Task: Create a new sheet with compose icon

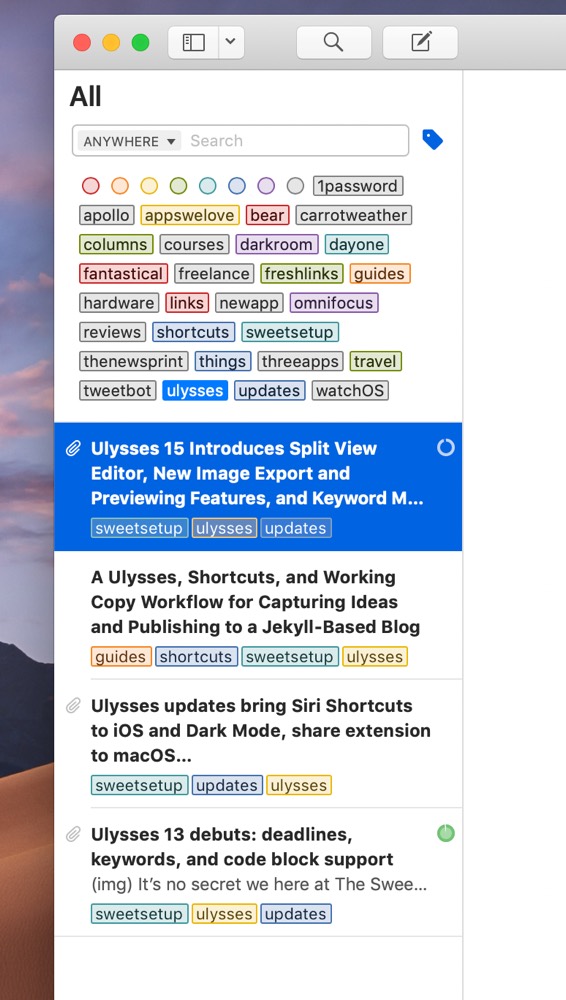Action: pos(420,43)
